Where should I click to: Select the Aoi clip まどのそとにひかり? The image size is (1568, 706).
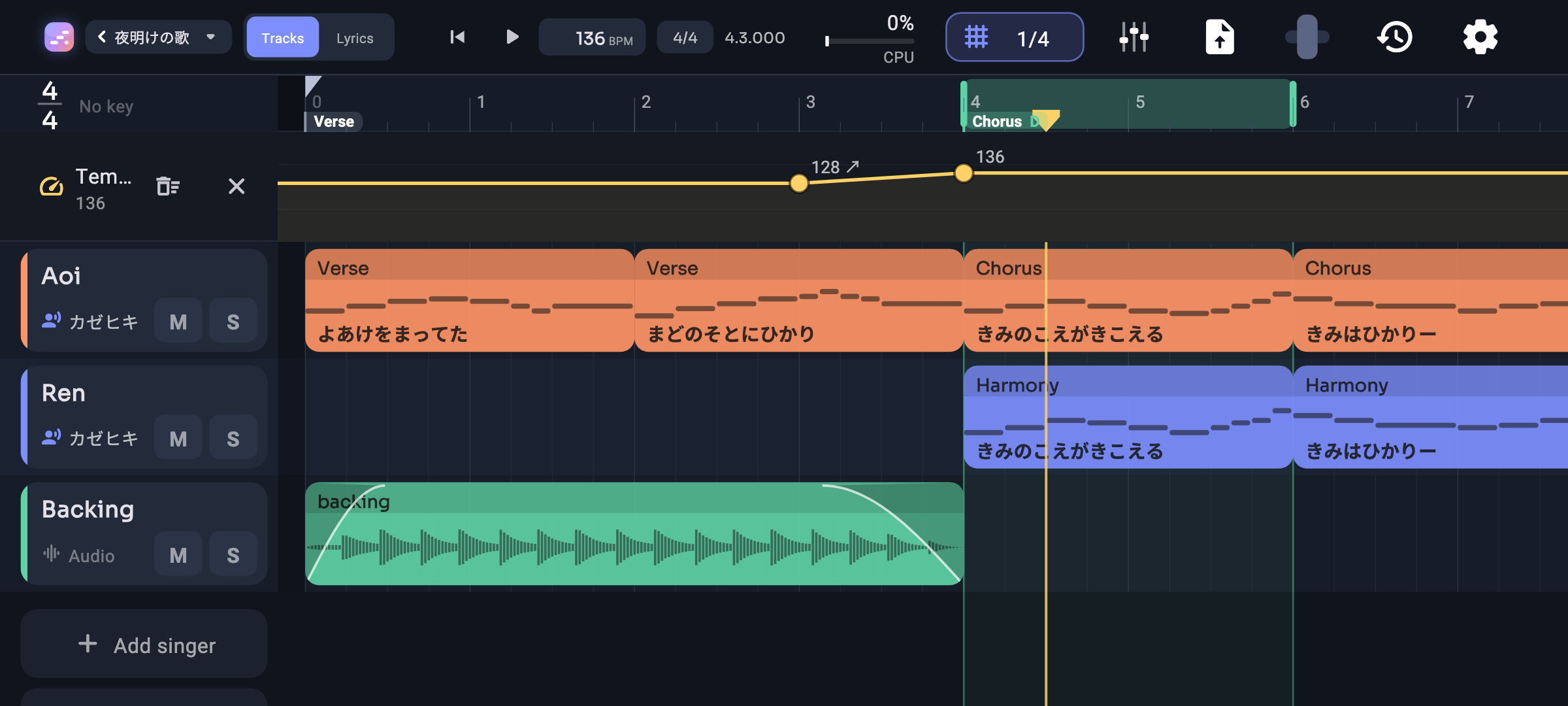click(798, 301)
